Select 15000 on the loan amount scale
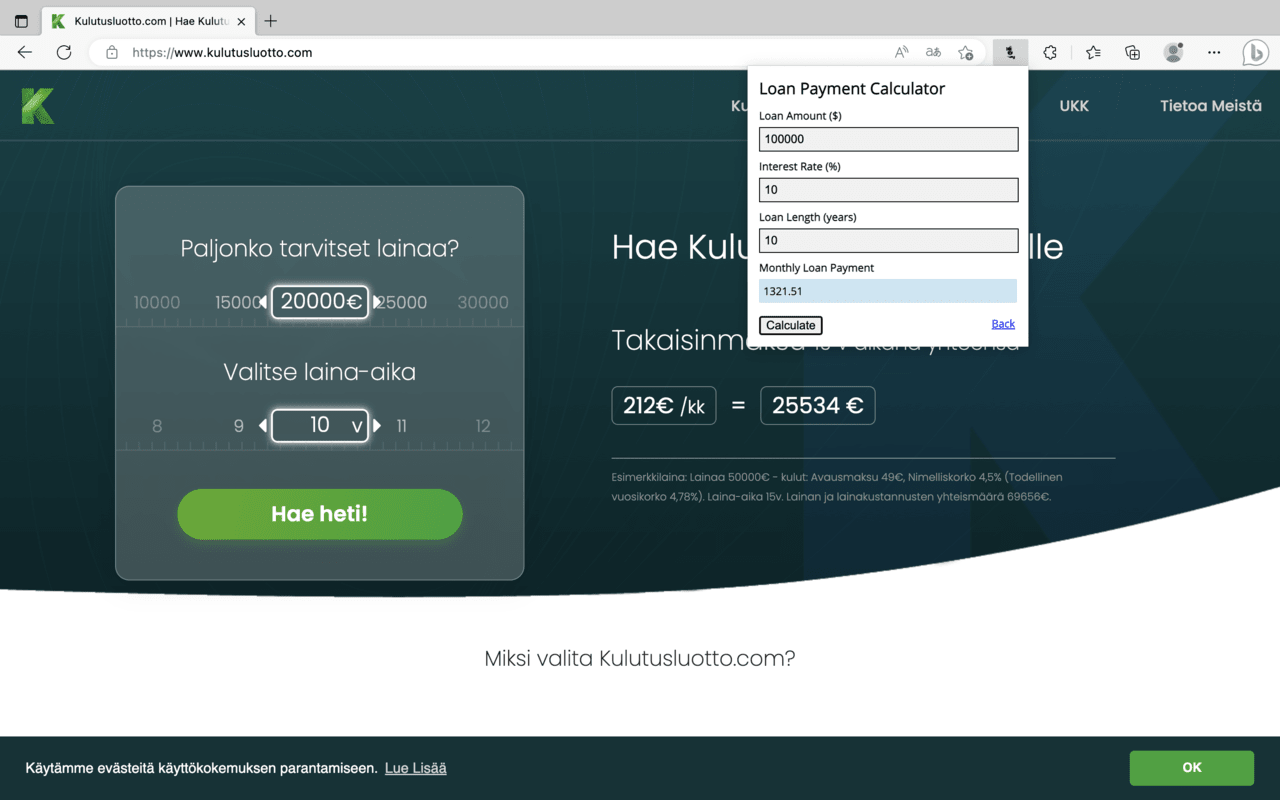The width and height of the screenshot is (1280, 800). (x=237, y=302)
